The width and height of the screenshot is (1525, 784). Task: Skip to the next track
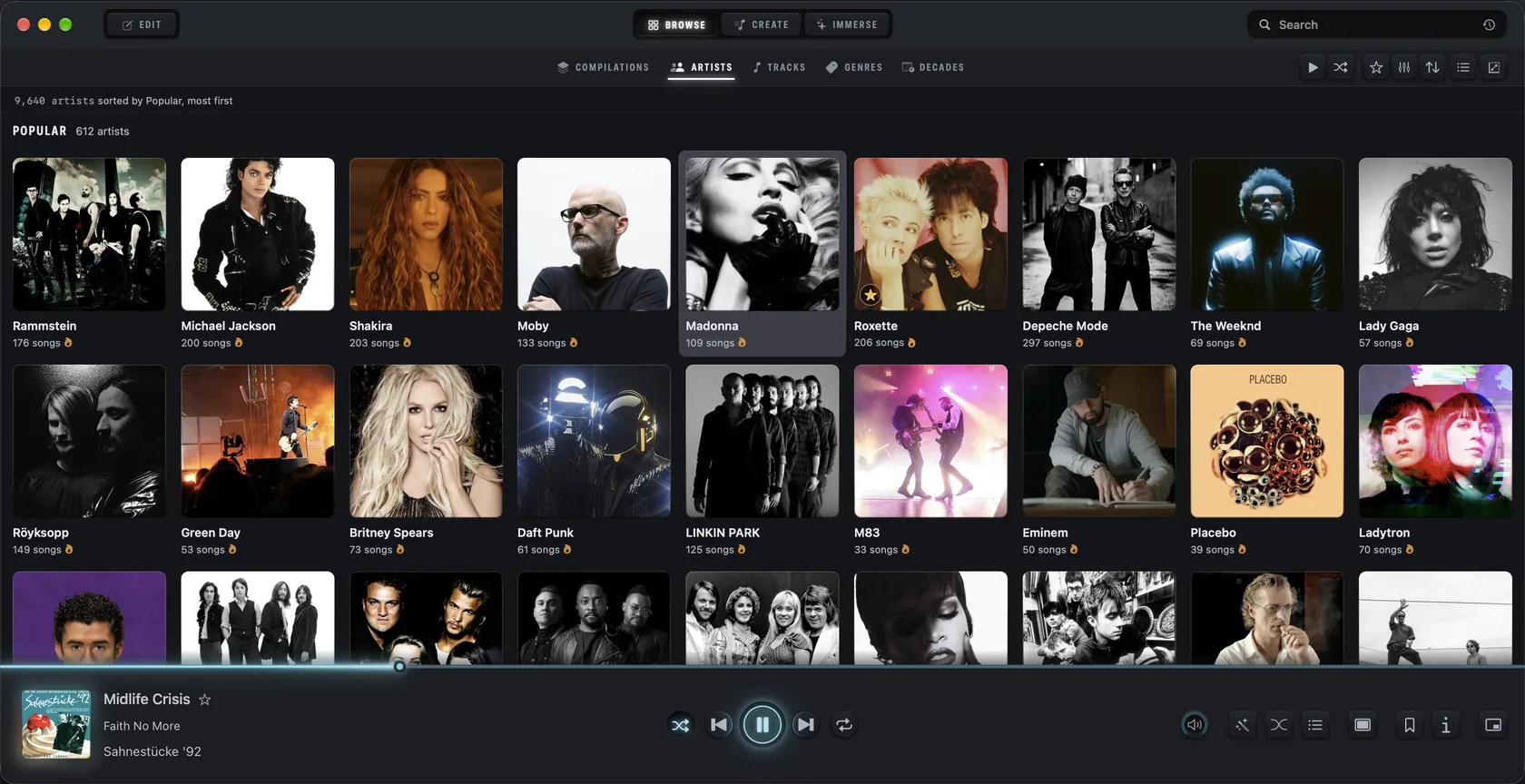click(x=804, y=725)
